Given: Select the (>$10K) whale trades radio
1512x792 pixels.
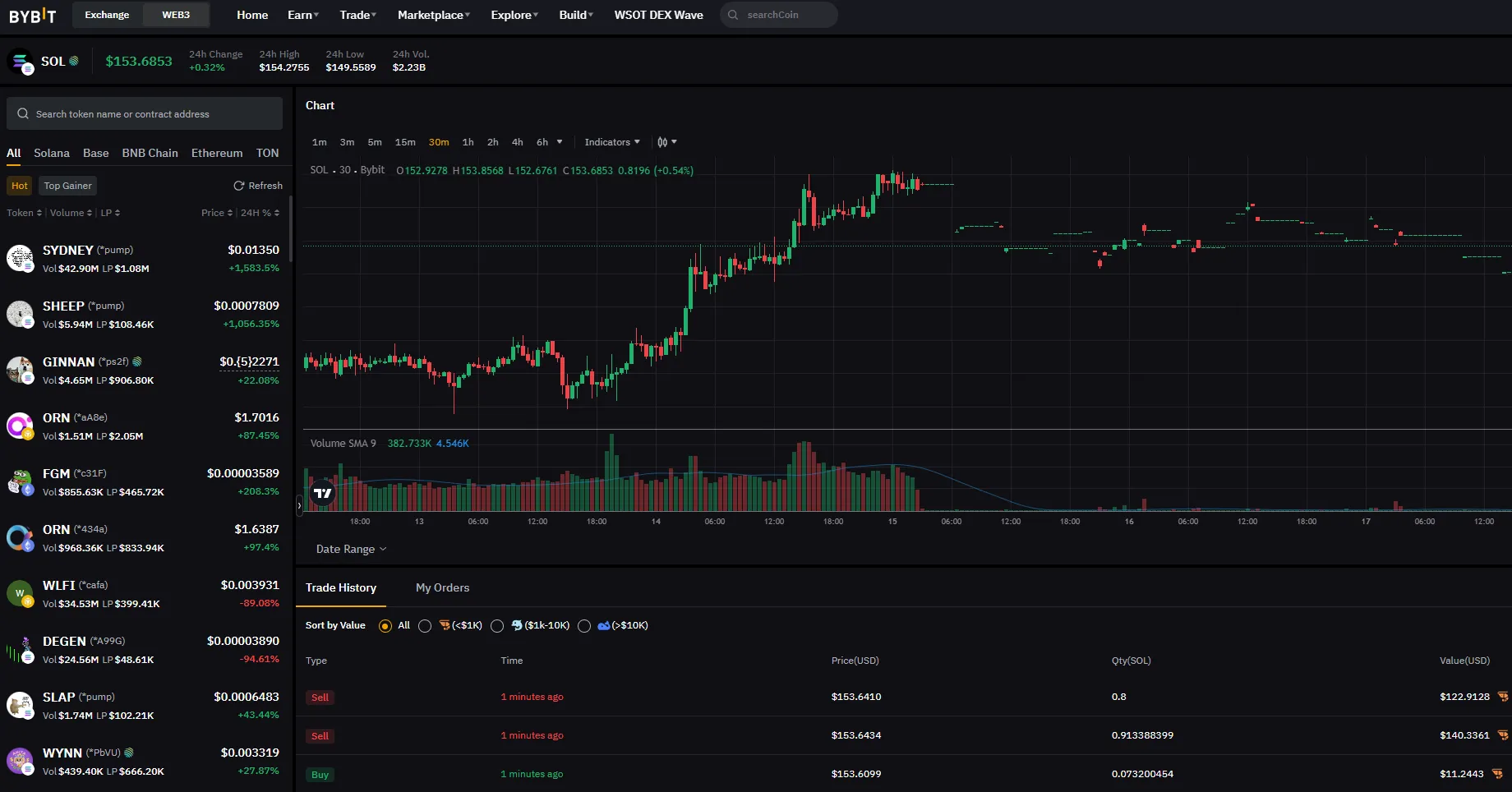Looking at the screenshot, I should 584,626.
